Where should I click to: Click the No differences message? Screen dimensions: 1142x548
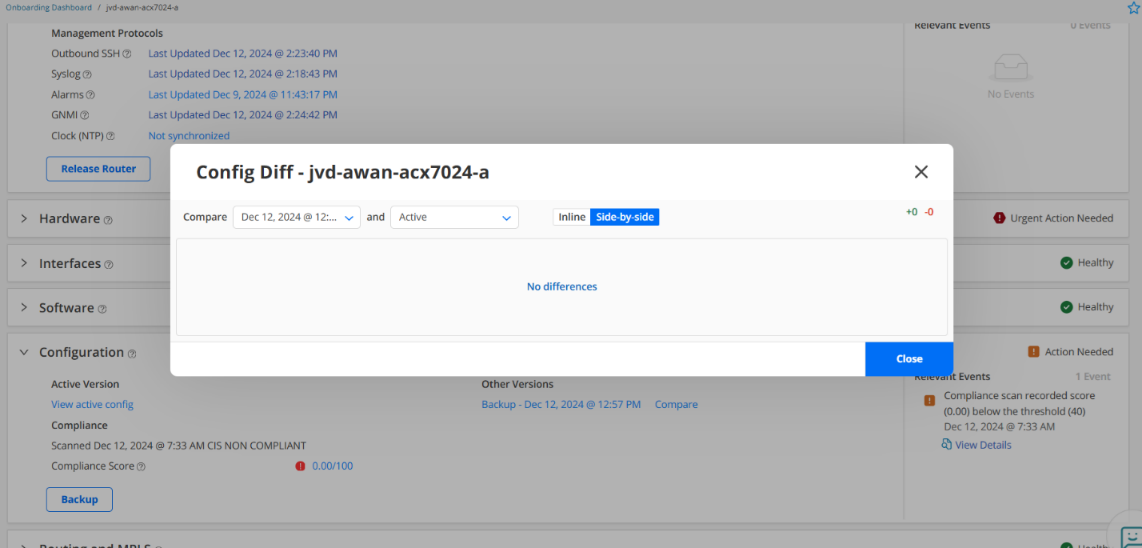click(562, 286)
